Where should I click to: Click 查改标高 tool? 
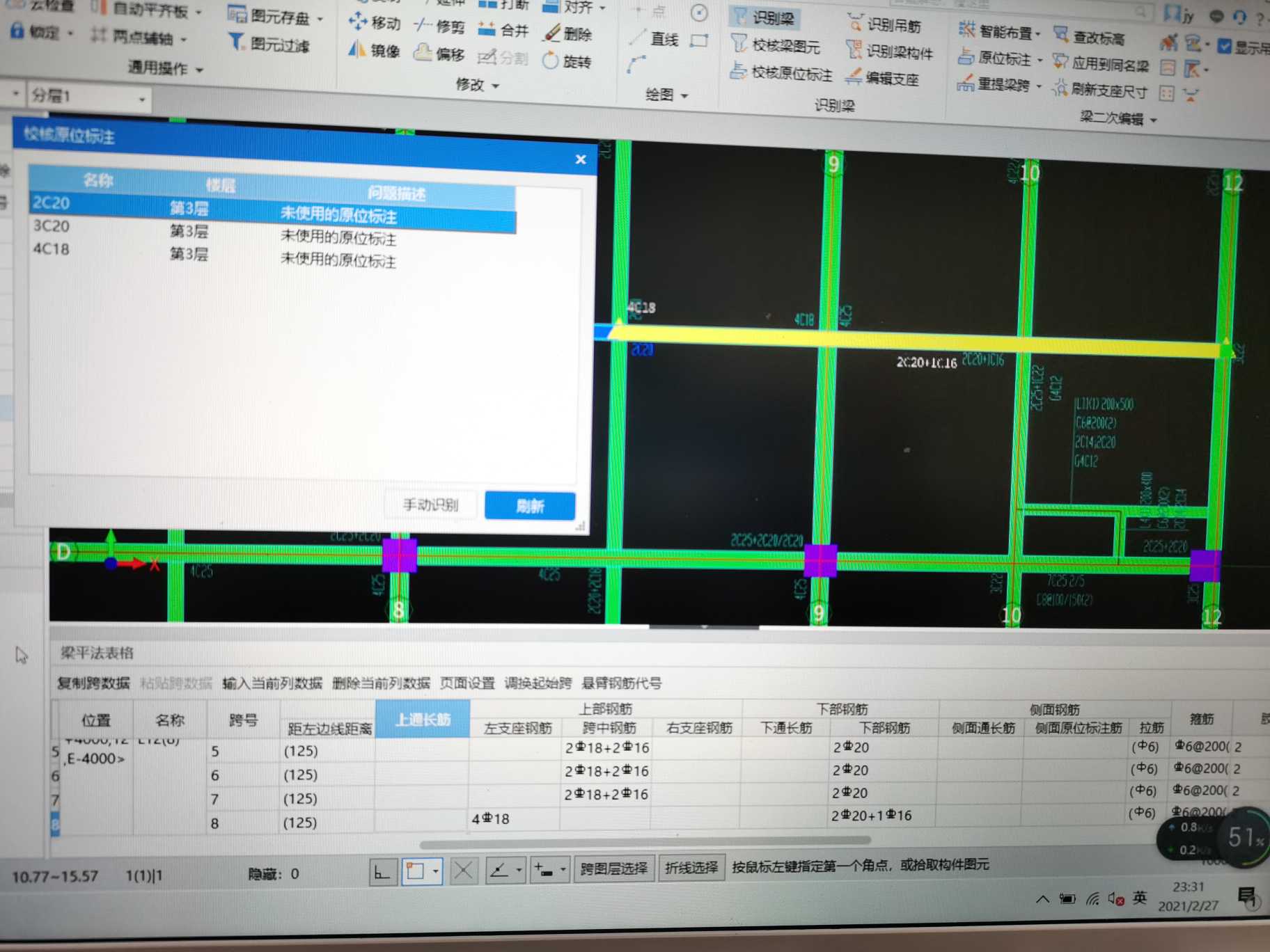coord(1090,36)
